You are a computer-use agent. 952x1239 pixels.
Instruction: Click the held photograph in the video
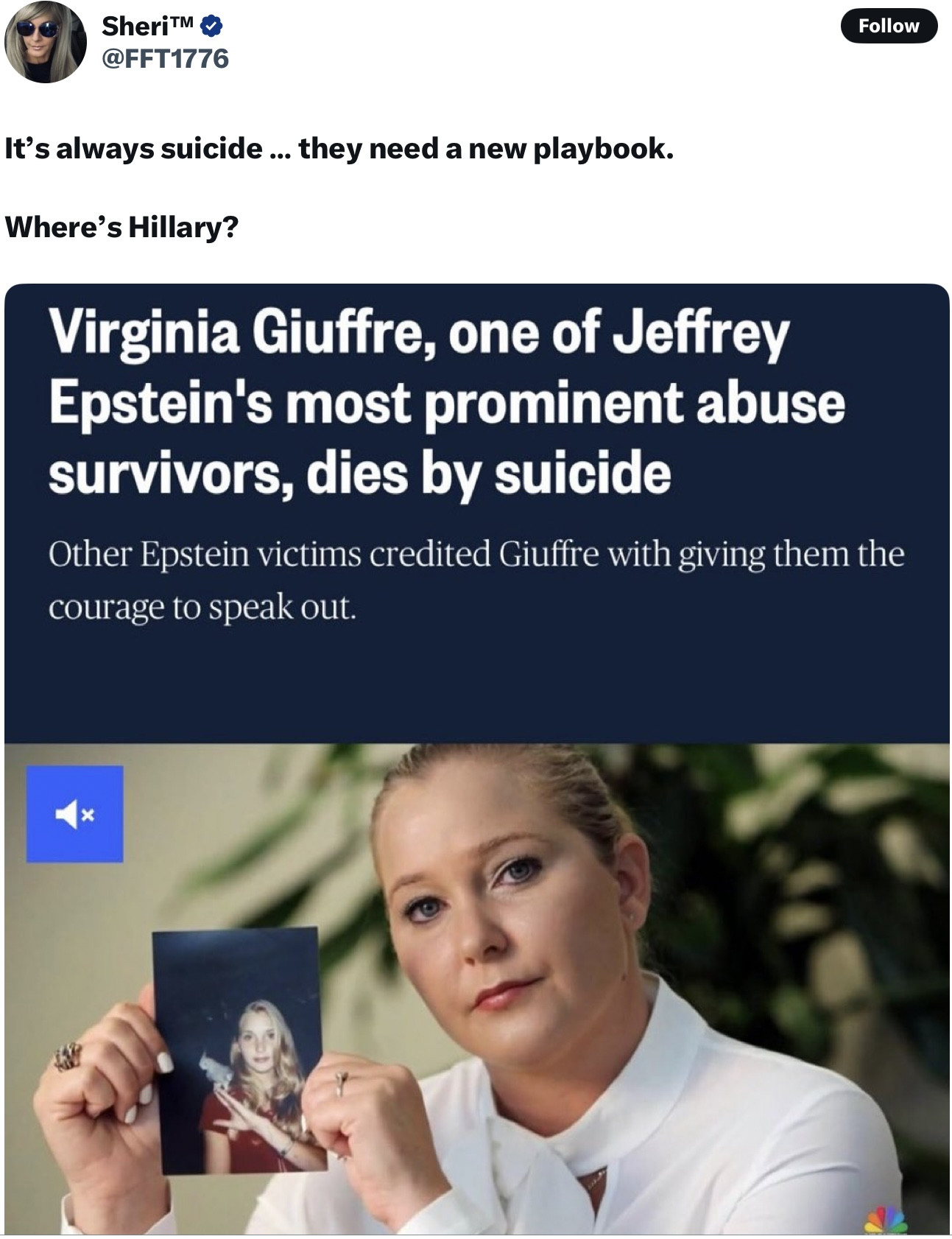pyautogui.click(x=240, y=1049)
